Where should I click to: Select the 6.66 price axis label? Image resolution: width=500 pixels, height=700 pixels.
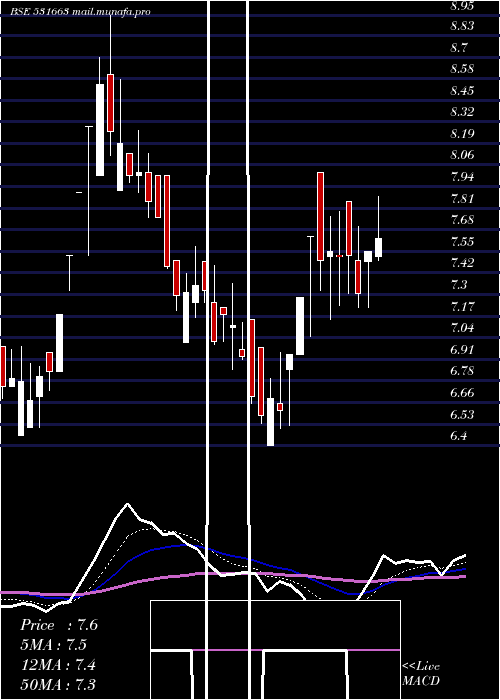[x=462, y=393]
